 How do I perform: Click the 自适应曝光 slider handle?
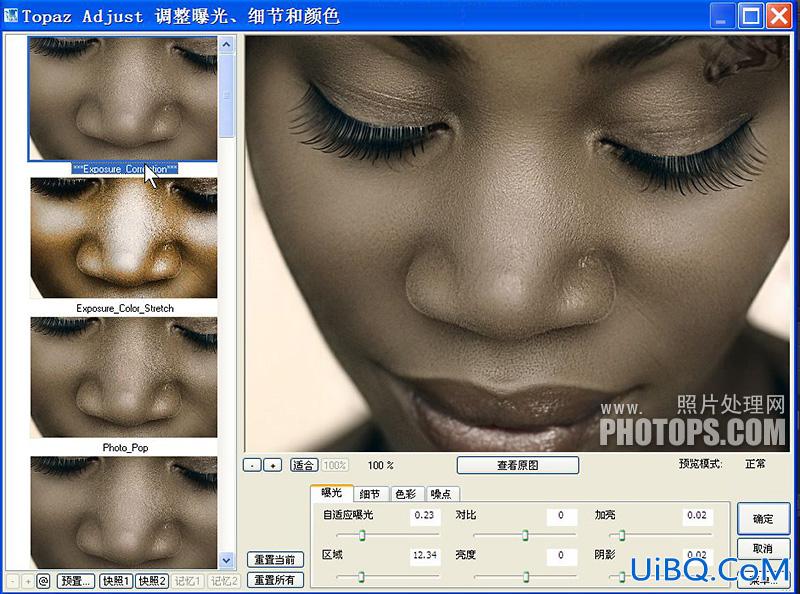pos(362,535)
